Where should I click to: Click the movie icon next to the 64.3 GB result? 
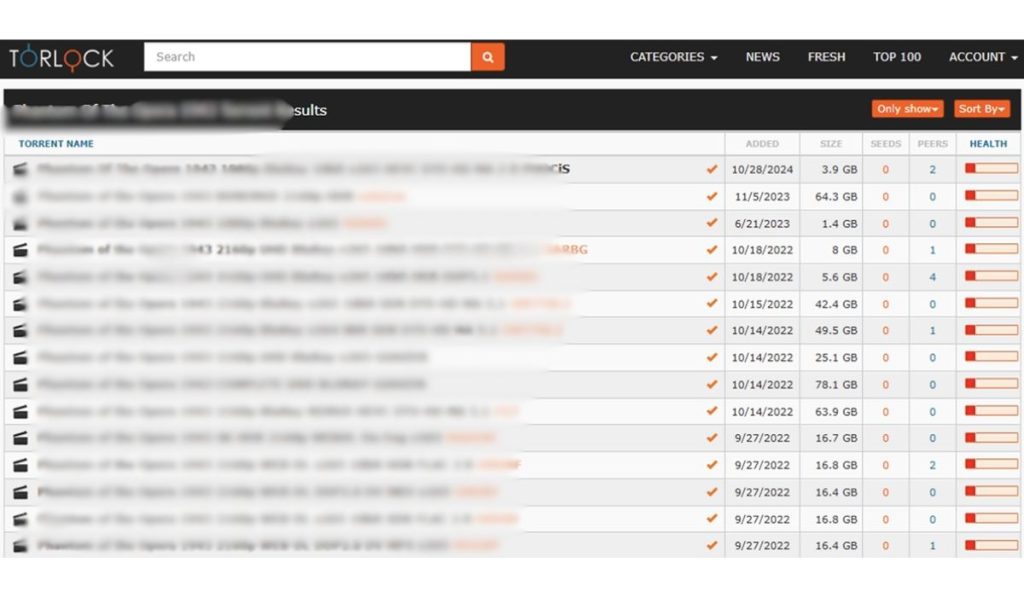(19, 196)
